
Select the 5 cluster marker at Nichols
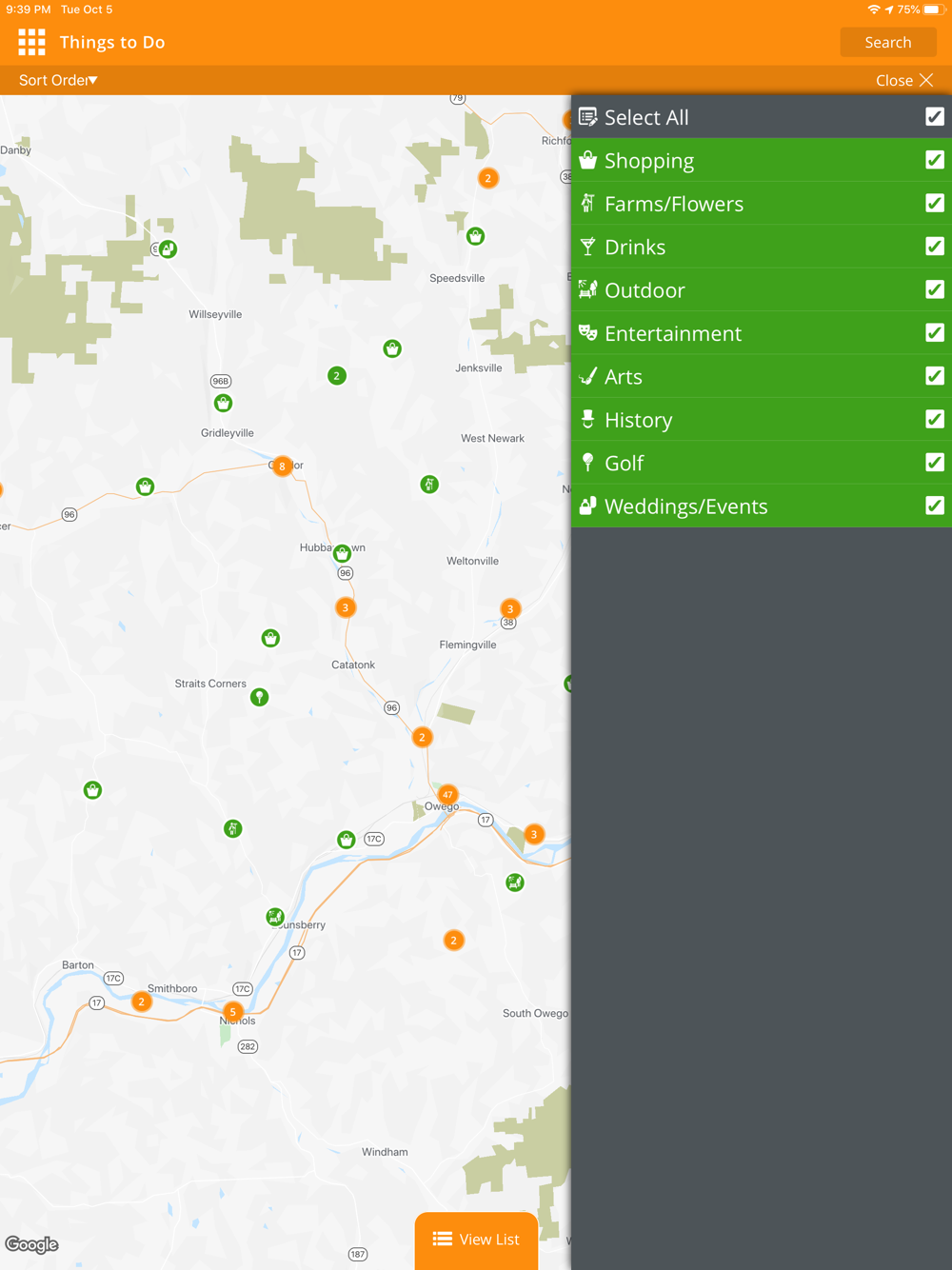232,1011
